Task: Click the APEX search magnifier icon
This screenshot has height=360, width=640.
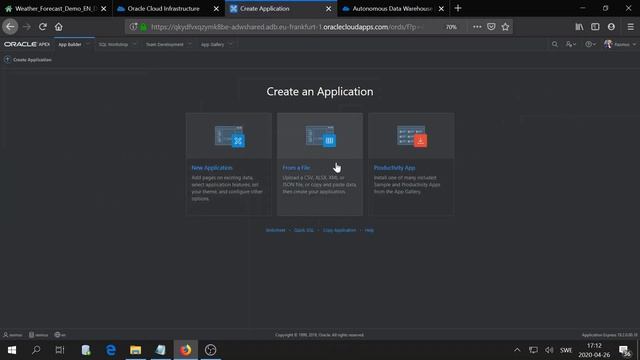Action: pyautogui.click(x=555, y=44)
